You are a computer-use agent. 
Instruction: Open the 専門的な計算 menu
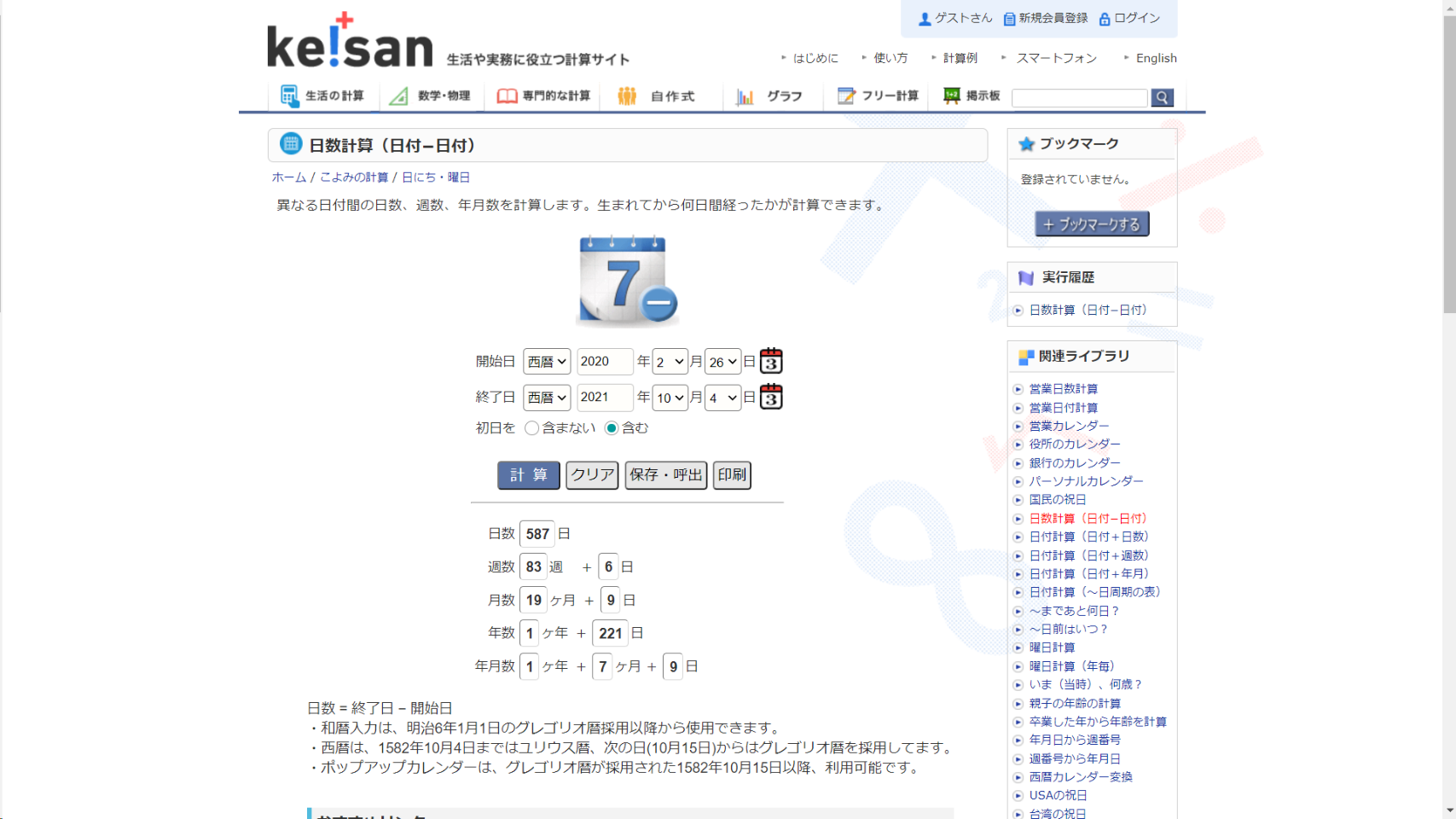(x=543, y=96)
